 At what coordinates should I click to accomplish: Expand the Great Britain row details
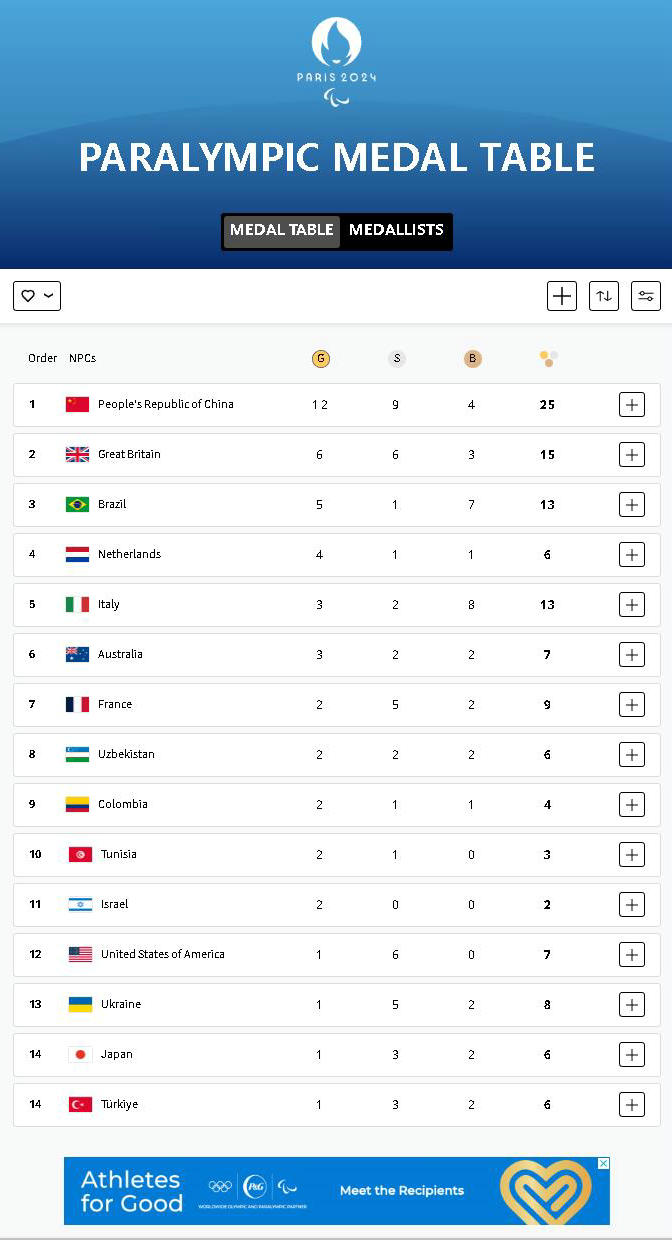(632, 455)
